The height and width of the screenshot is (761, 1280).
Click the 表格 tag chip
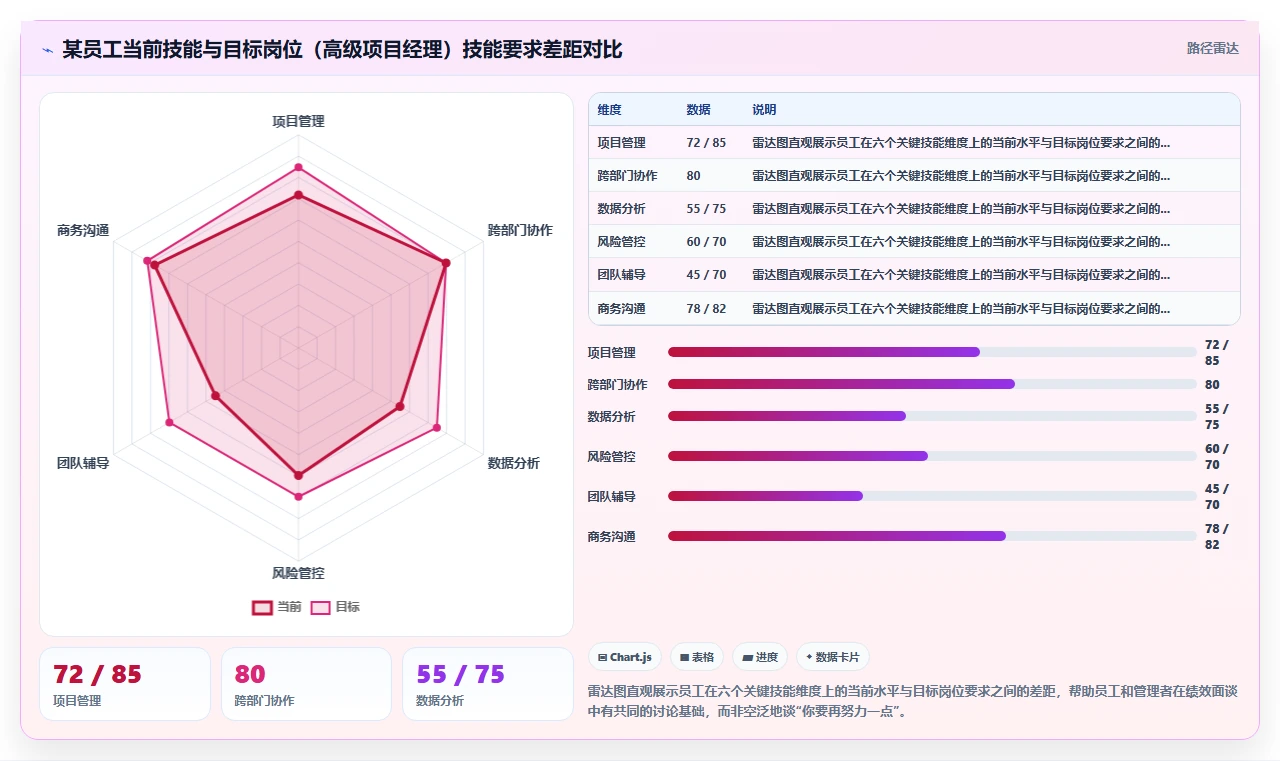click(697, 657)
